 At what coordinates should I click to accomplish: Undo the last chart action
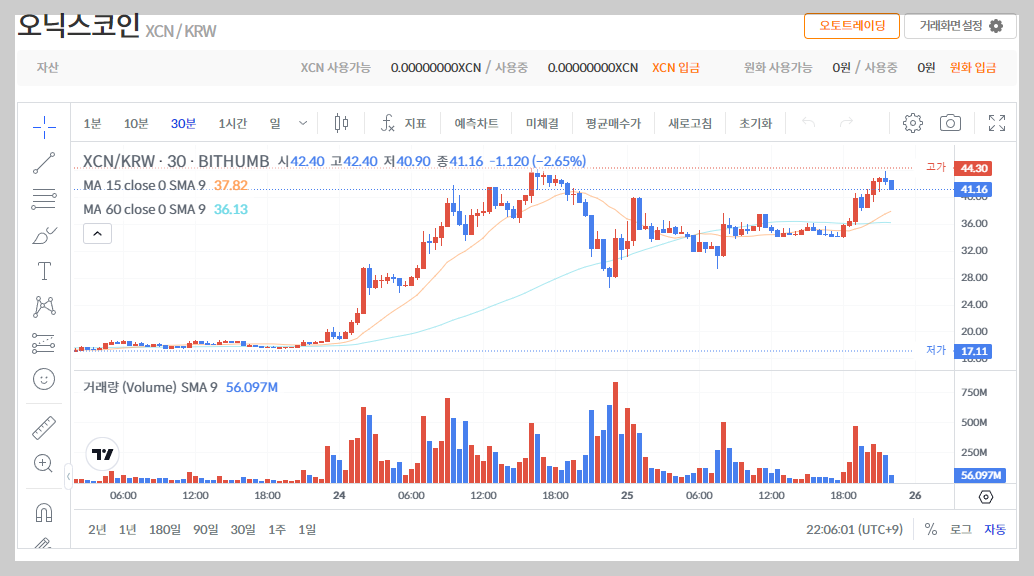point(808,123)
